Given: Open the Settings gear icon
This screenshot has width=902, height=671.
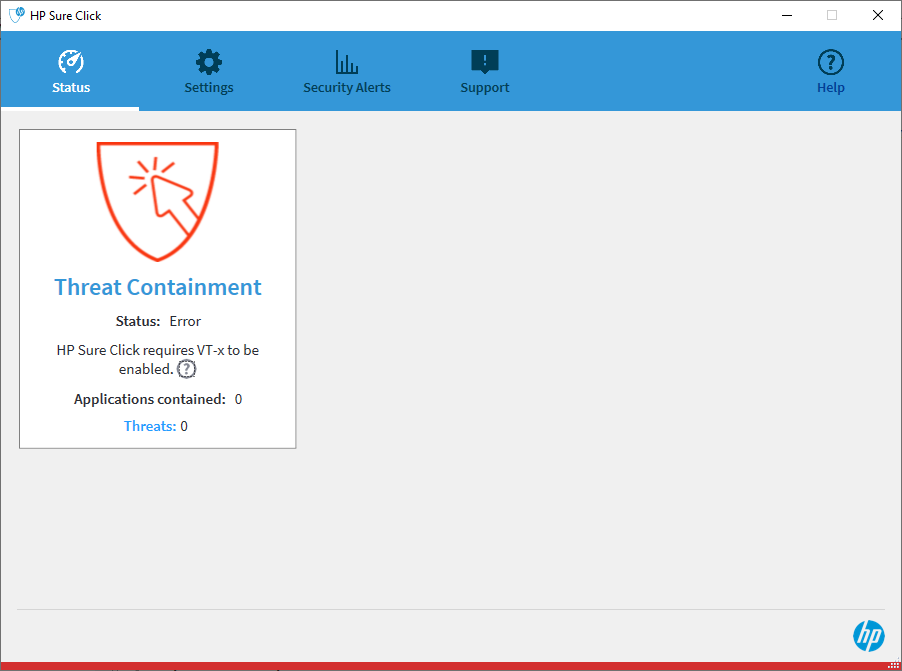Looking at the screenshot, I should coord(208,62).
